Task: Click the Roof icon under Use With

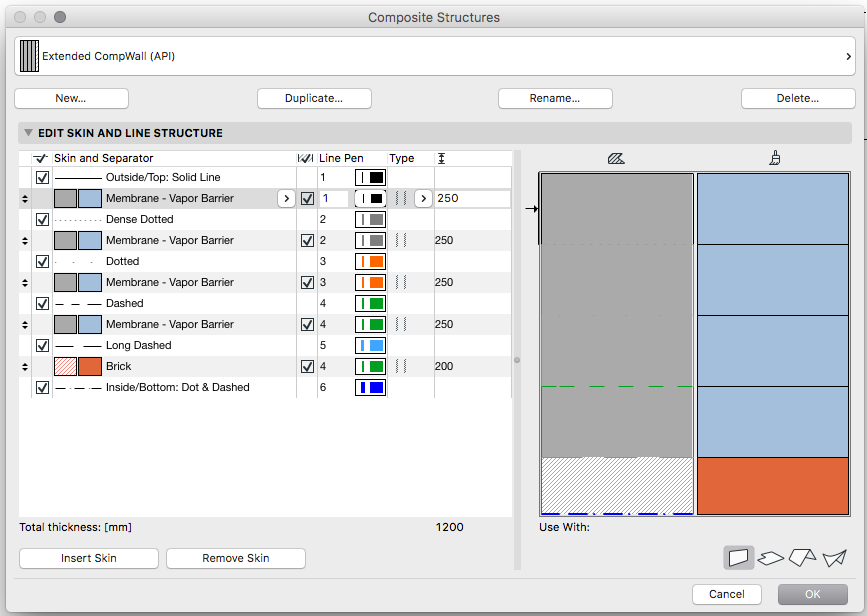Action: coord(802,558)
